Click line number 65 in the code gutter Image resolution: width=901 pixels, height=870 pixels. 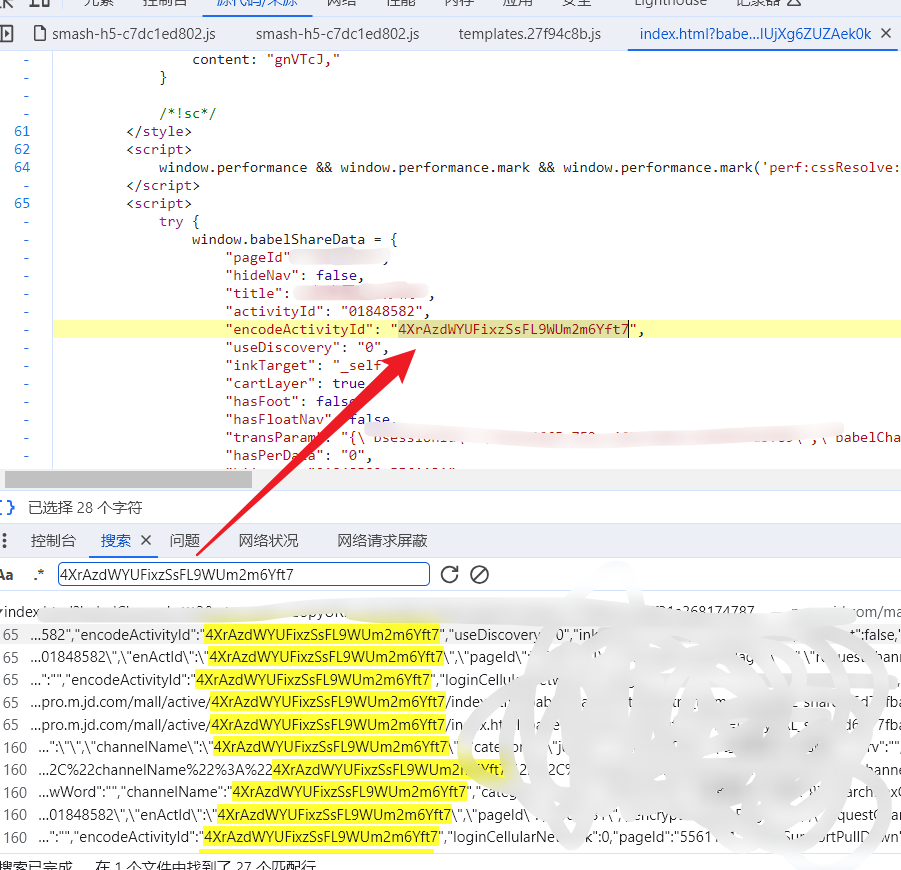pyautogui.click(x=22, y=203)
